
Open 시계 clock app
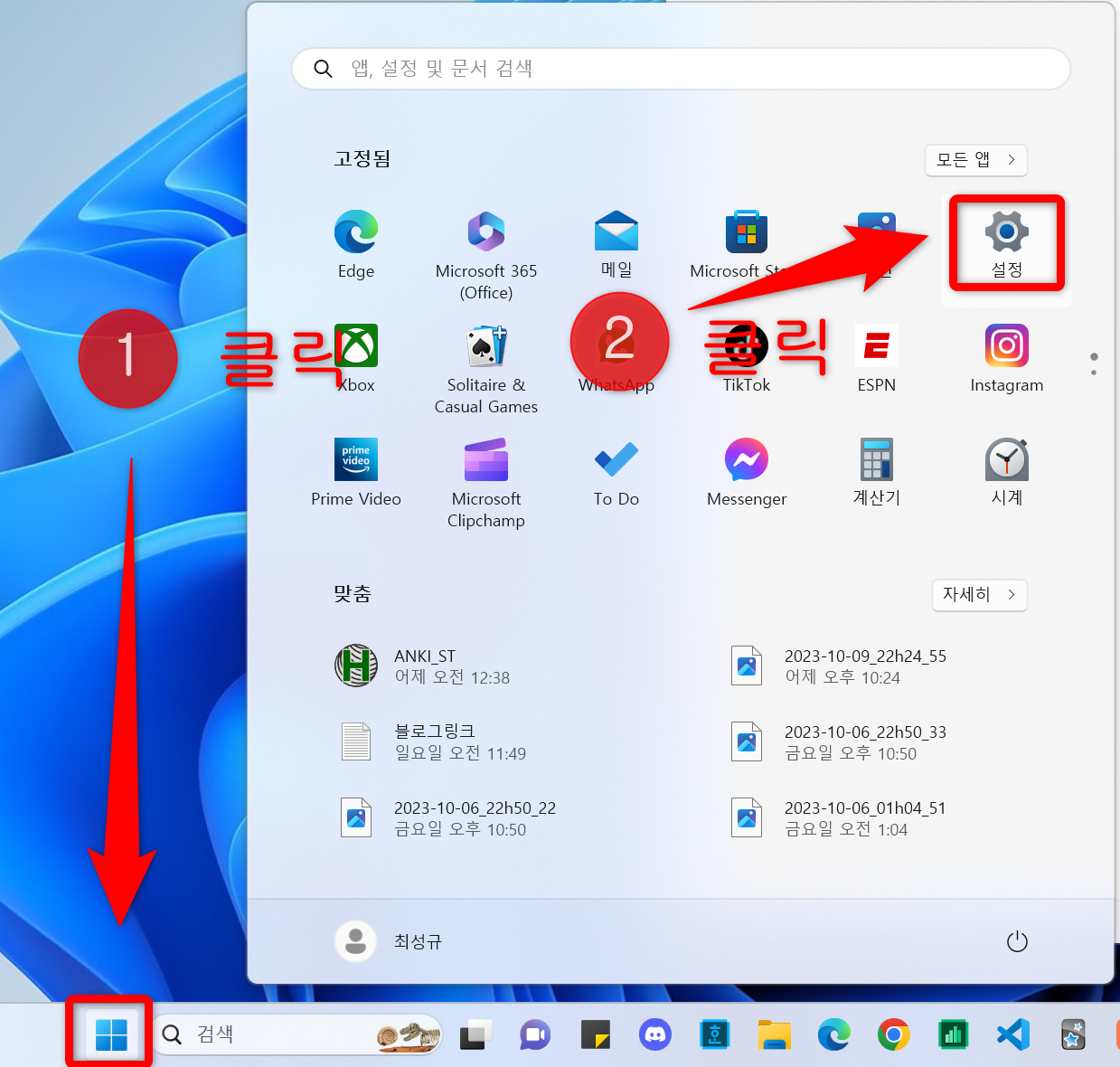tap(1007, 472)
